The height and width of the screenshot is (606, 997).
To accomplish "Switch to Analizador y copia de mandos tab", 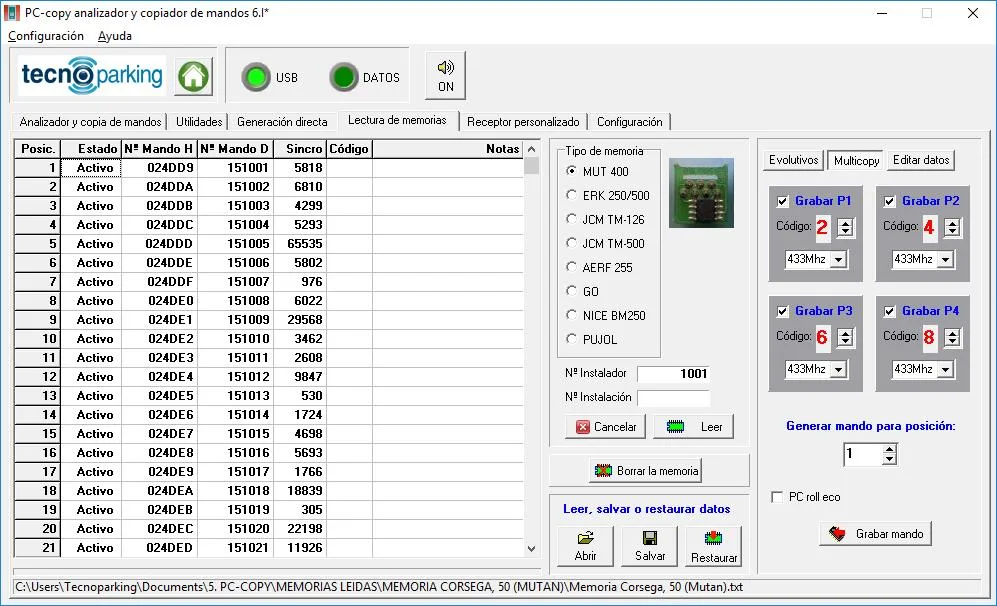I will click(90, 121).
